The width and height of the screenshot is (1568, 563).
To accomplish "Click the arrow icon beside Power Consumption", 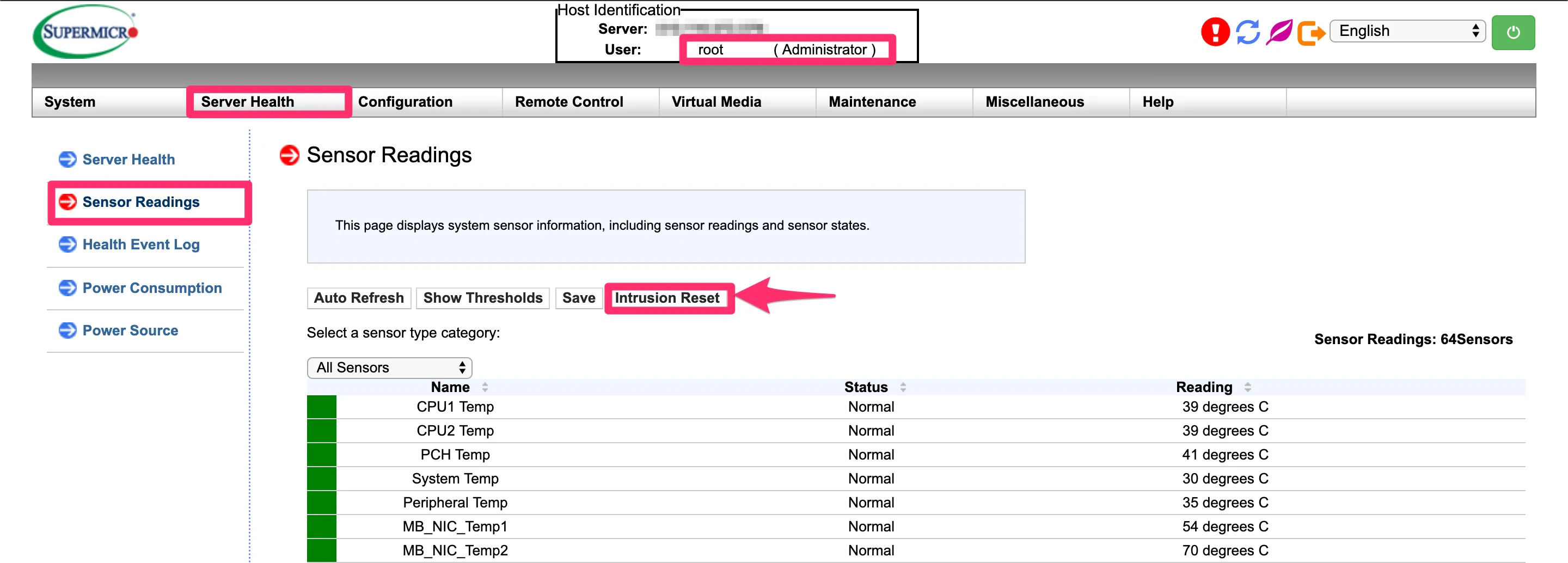I will pyautogui.click(x=68, y=287).
